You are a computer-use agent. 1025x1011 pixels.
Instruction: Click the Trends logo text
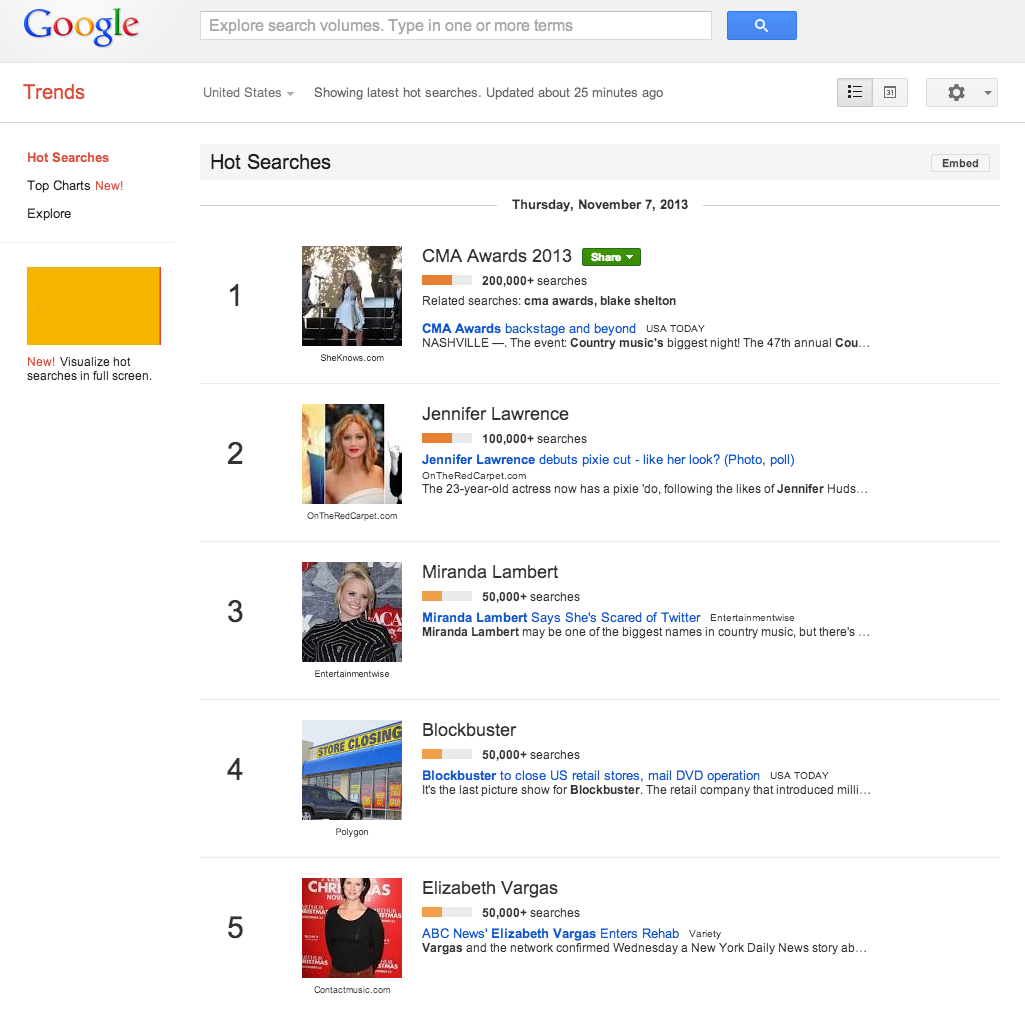coord(54,92)
